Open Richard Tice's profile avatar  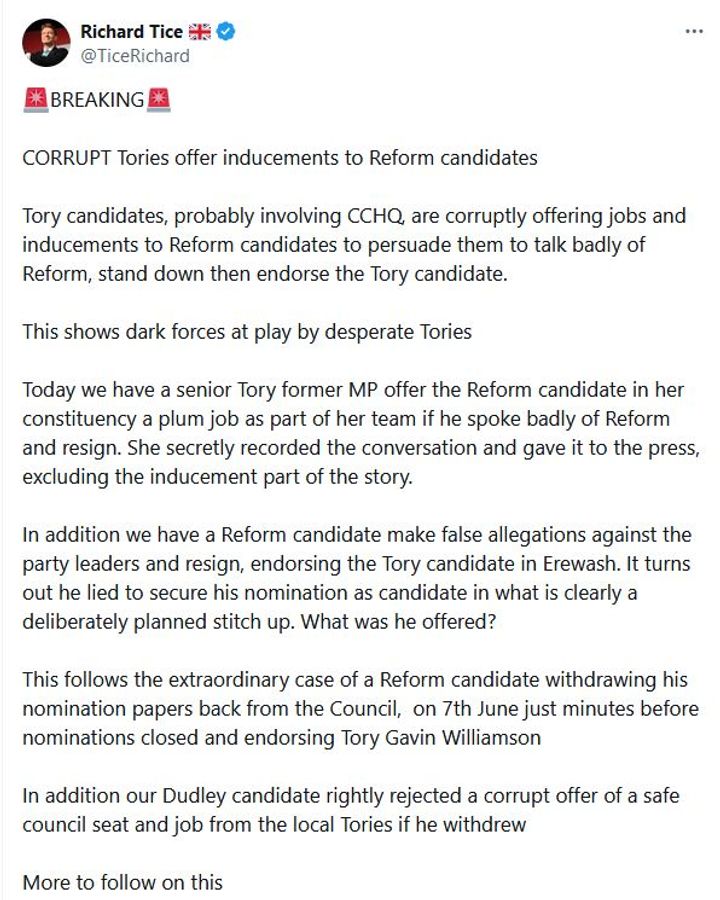pos(46,43)
